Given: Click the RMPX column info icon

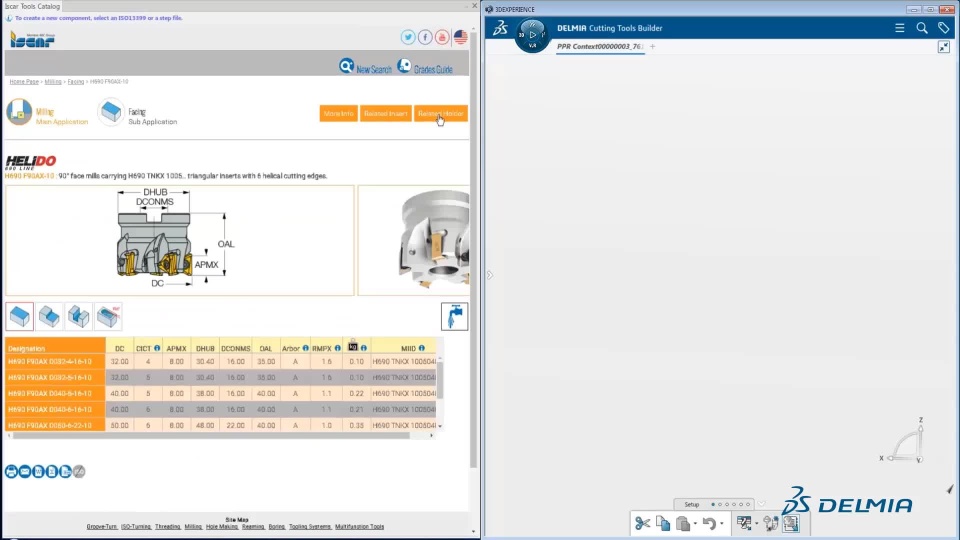Looking at the screenshot, I should pyautogui.click(x=337, y=348).
